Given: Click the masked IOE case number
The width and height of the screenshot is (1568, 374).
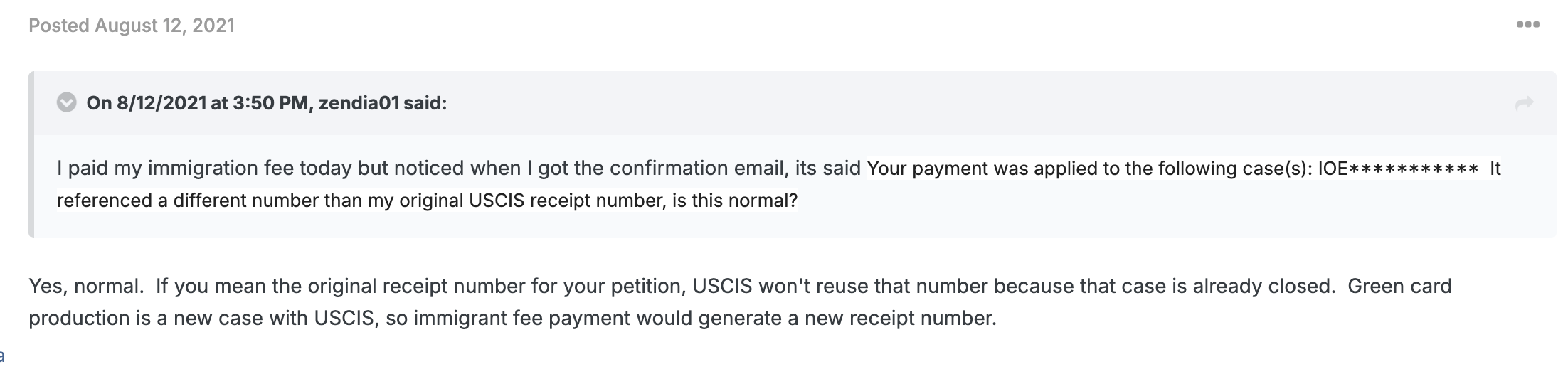Looking at the screenshot, I should coord(1398,169).
